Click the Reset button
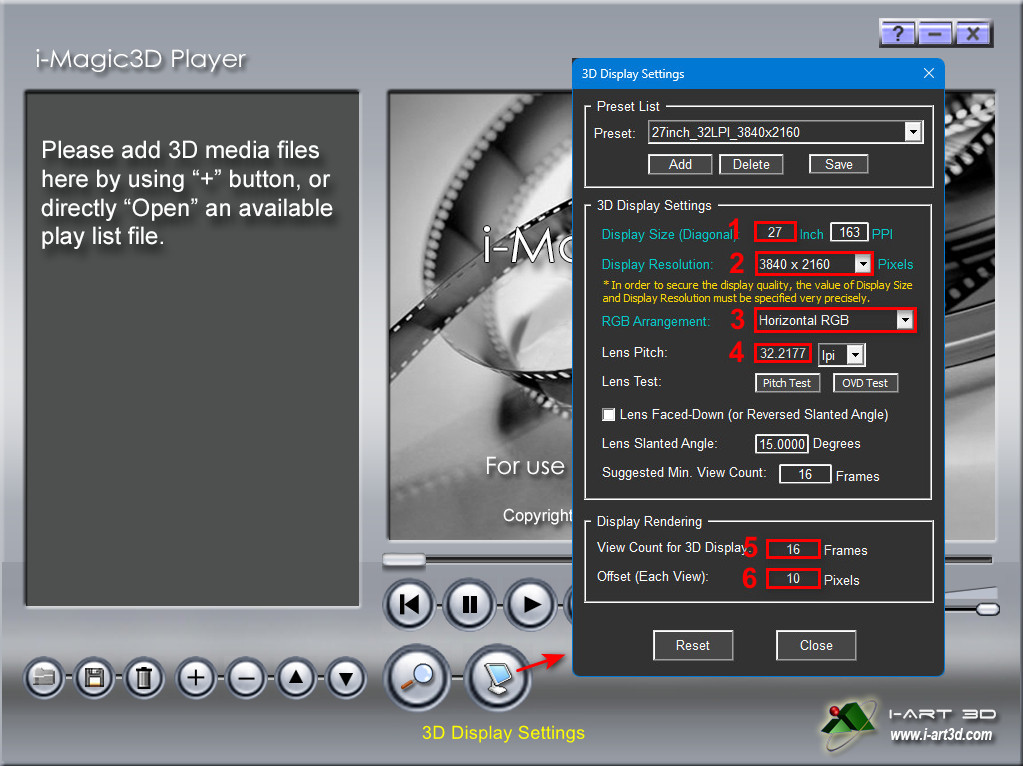This screenshot has height=766, width=1023. [693, 645]
